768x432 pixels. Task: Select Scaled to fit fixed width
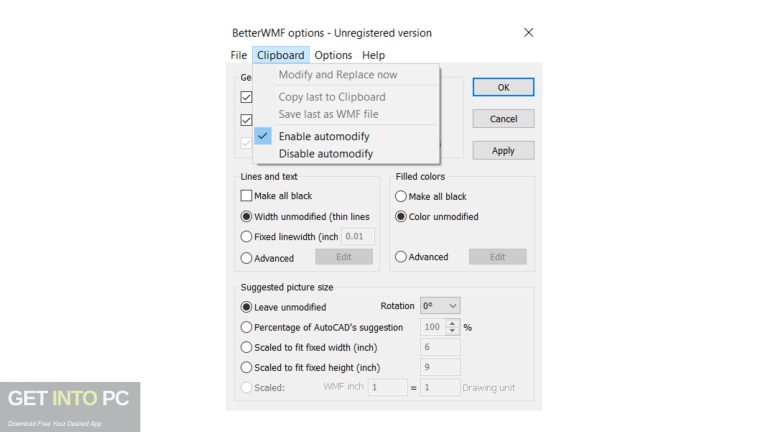click(247, 347)
